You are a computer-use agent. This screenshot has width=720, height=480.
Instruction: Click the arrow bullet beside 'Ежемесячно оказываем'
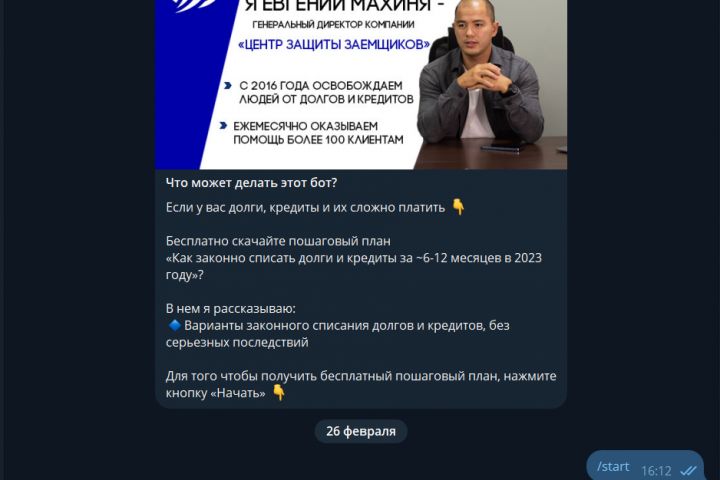223,125
